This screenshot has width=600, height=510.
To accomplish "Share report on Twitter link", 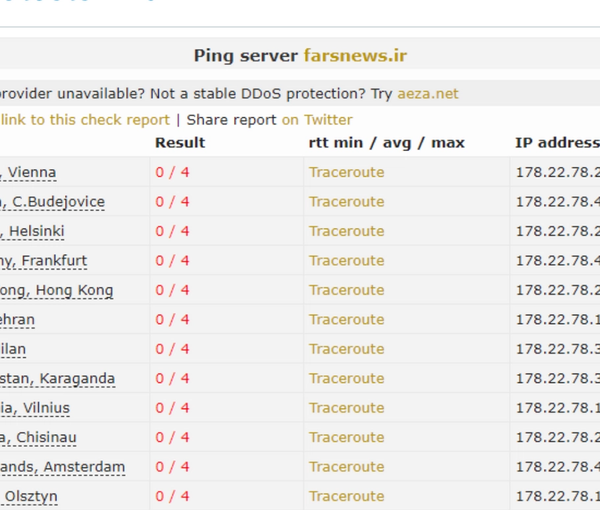I will (317, 120).
